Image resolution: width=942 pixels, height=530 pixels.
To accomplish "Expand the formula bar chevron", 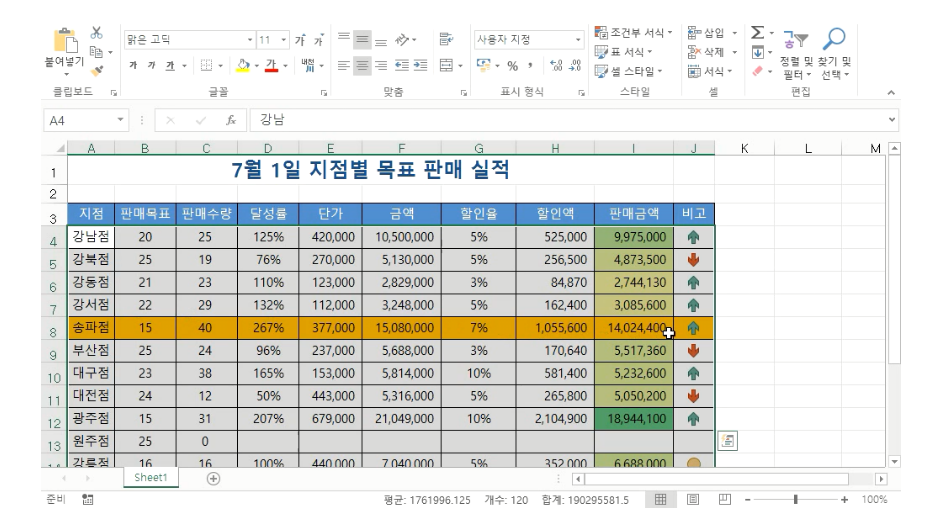I will click(x=892, y=120).
